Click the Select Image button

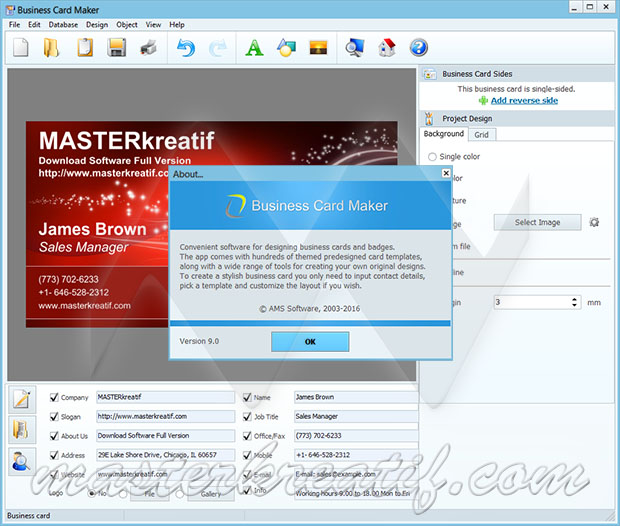537,222
